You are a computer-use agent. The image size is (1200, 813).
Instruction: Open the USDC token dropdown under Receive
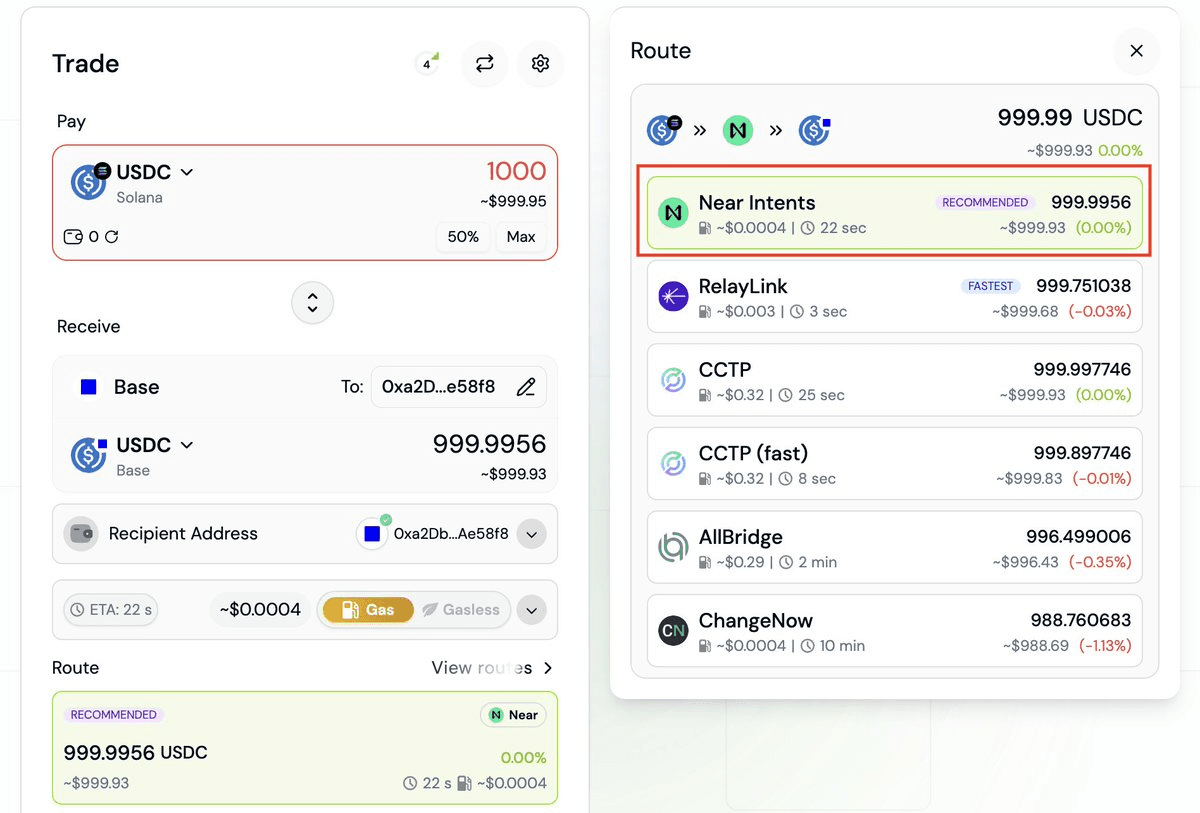(x=141, y=444)
